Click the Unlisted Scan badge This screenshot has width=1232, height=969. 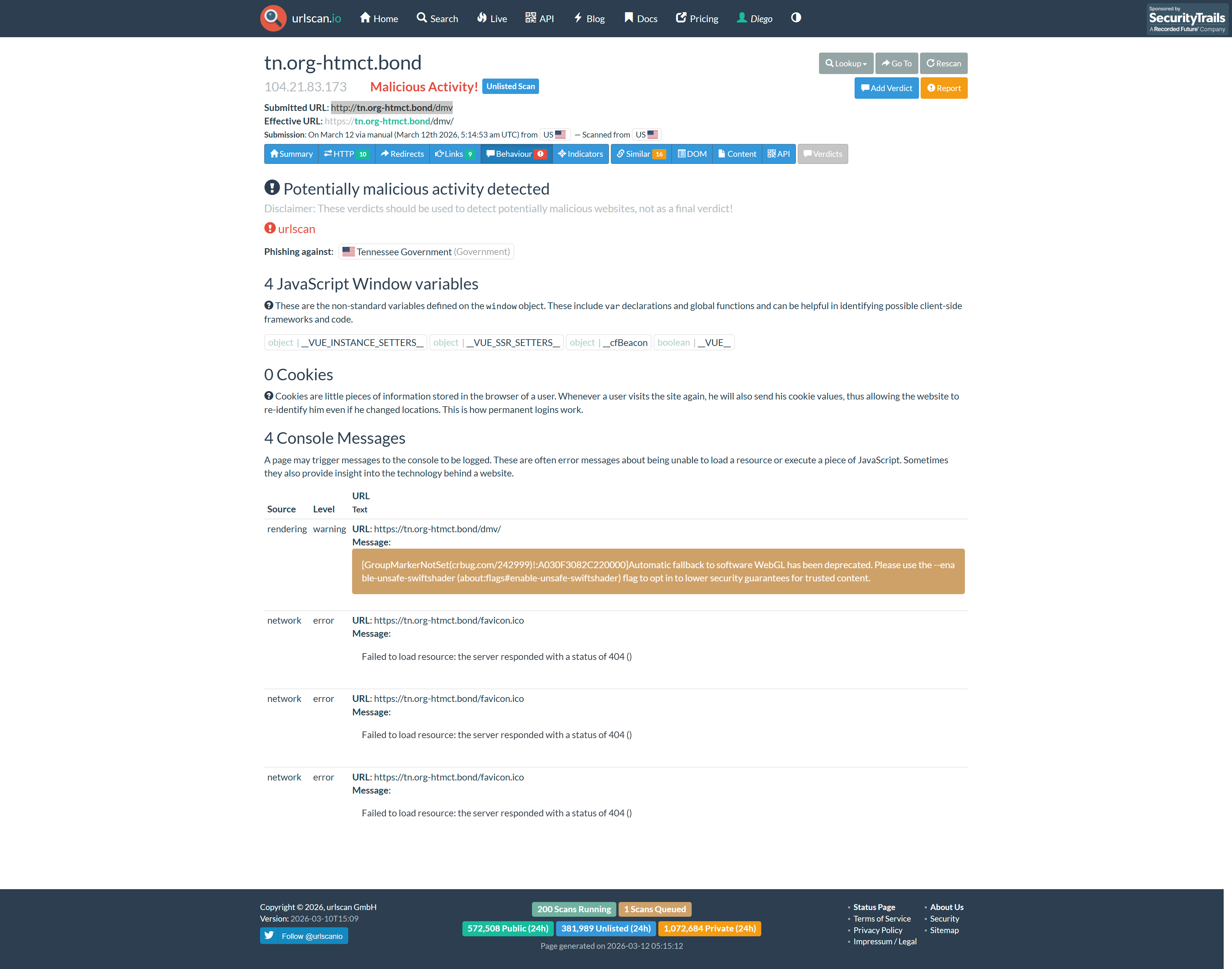click(511, 86)
